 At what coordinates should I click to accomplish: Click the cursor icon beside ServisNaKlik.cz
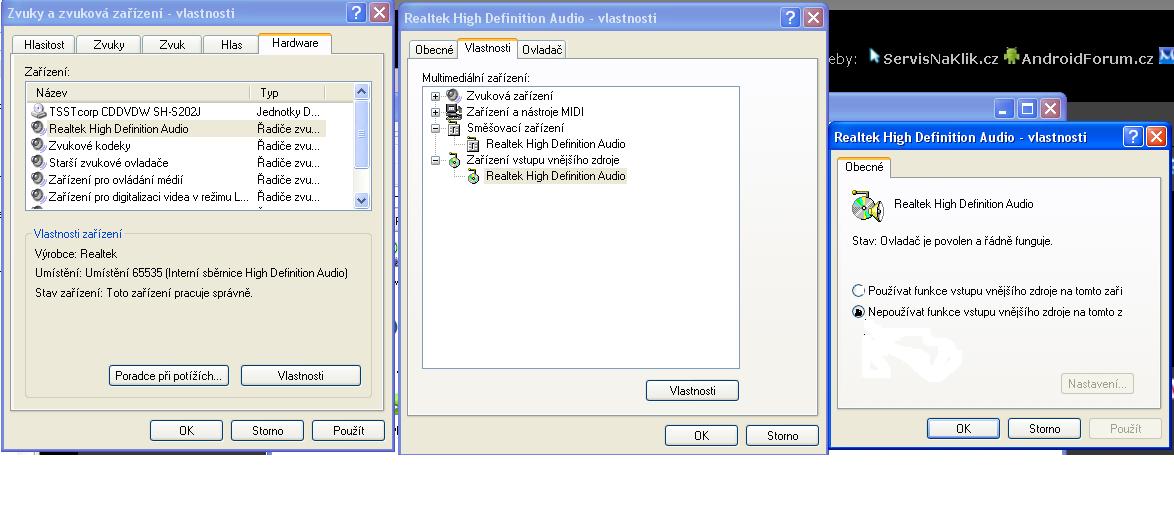tap(874, 57)
